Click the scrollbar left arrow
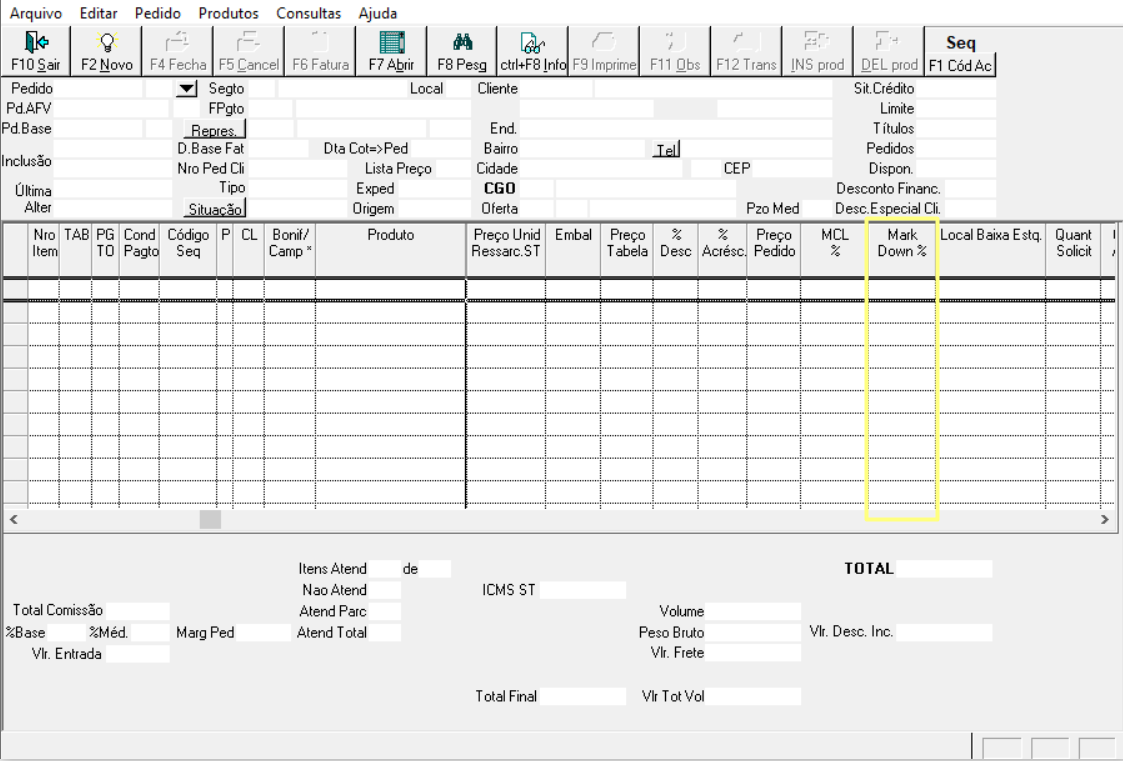 point(14,520)
